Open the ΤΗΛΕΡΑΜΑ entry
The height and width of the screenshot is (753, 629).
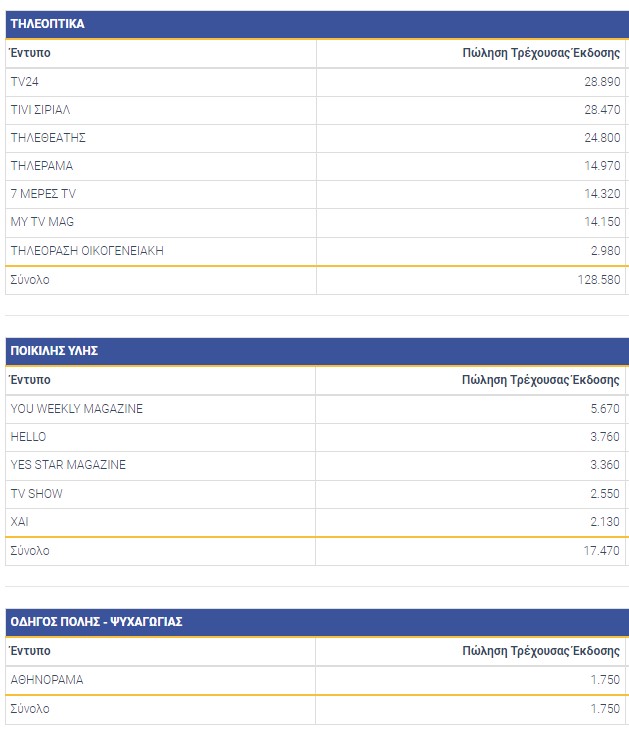[41, 165]
